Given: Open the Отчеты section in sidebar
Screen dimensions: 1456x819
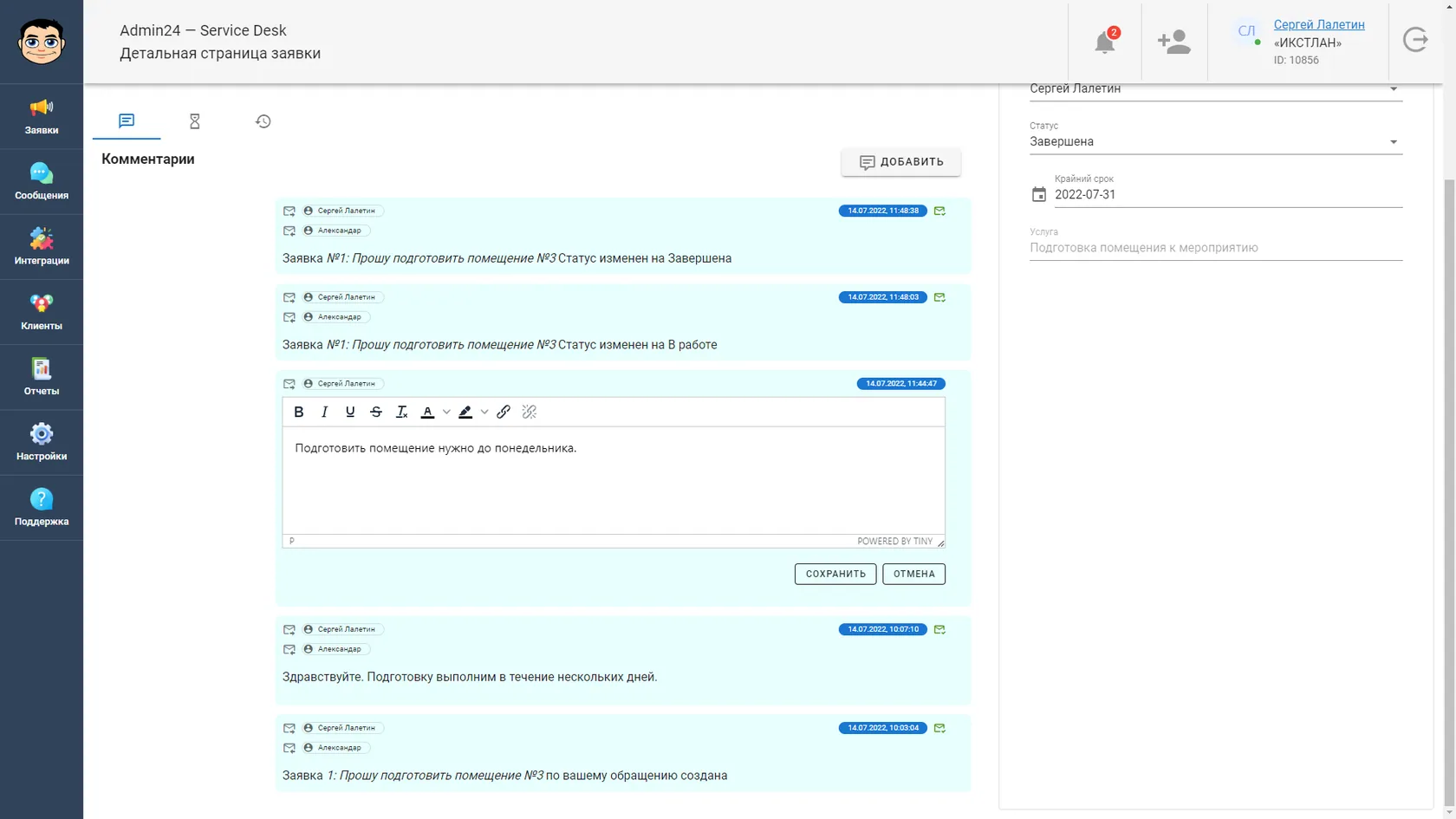Looking at the screenshot, I should click(42, 378).
